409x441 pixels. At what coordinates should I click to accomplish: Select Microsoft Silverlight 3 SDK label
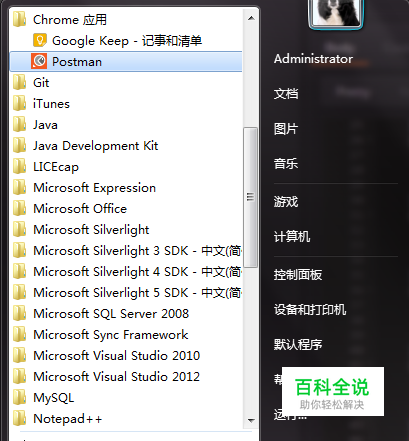[137, 251]
